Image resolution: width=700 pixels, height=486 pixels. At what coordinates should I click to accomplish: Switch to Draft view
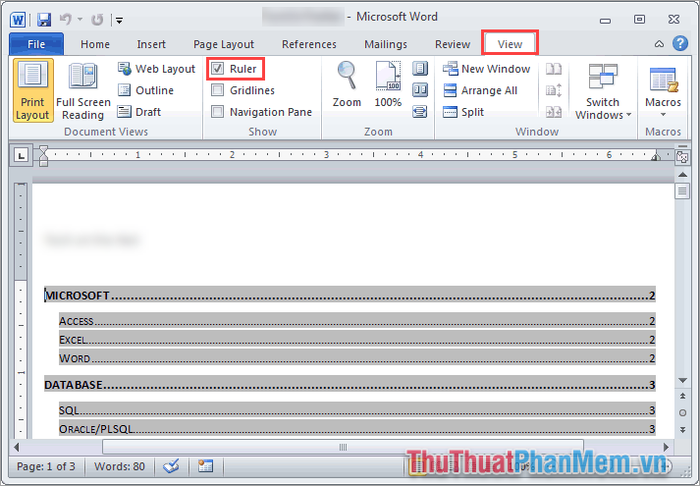click(x=139, y=112)
